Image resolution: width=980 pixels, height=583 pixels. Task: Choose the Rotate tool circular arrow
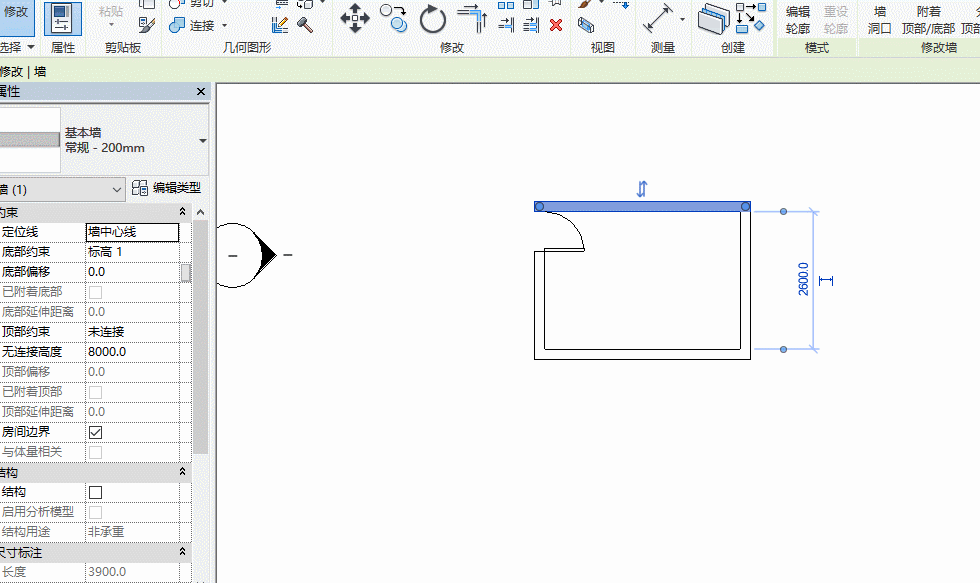click(x=432, y=19)
